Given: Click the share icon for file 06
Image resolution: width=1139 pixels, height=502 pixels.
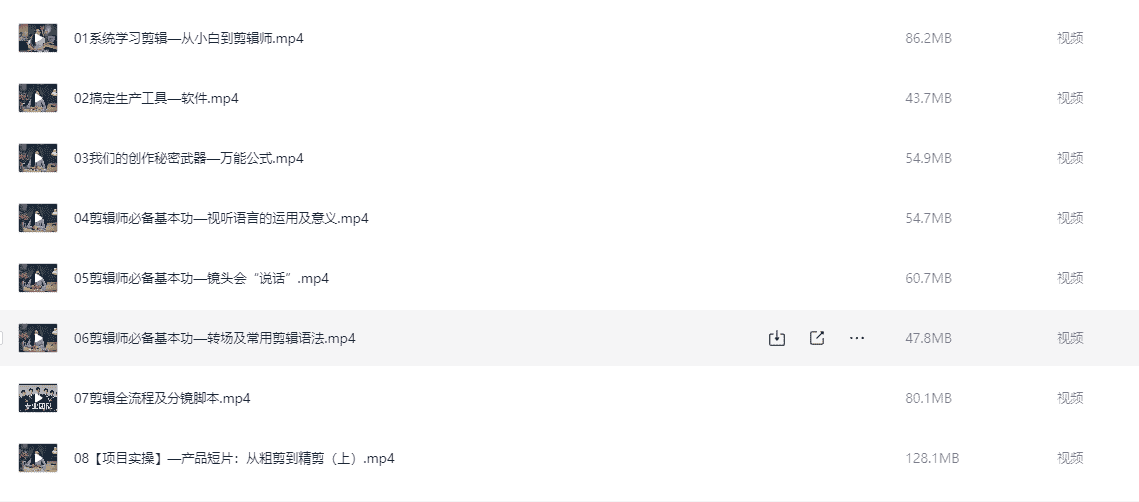Looking at the screenshot, I should (817, 338).
